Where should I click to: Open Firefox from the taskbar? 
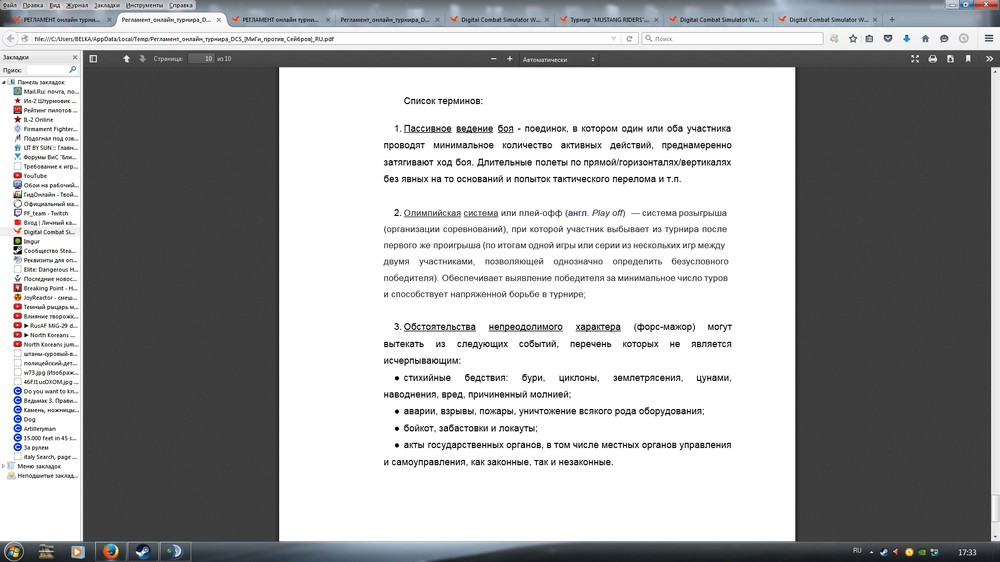coord(110,552)
